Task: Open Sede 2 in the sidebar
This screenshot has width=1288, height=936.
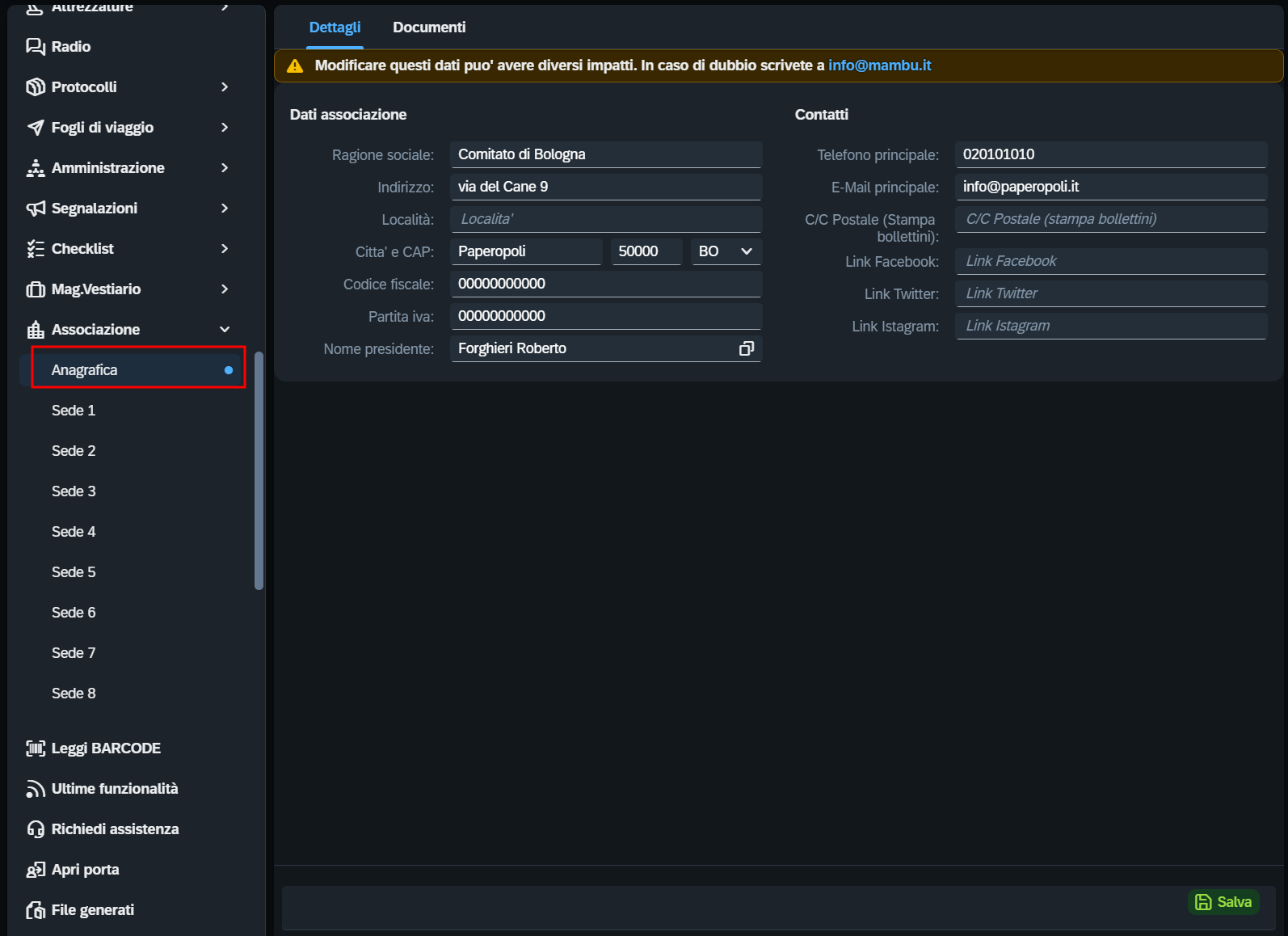Action: (74, 451)
